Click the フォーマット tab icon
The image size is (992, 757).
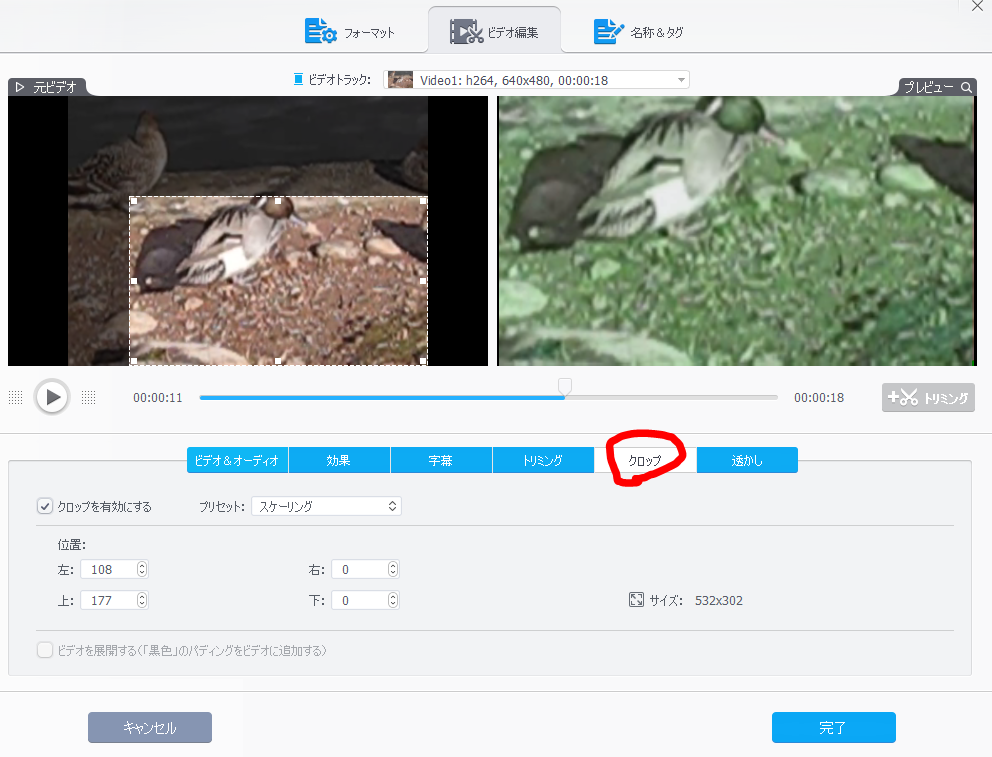[x=320, y=31]
